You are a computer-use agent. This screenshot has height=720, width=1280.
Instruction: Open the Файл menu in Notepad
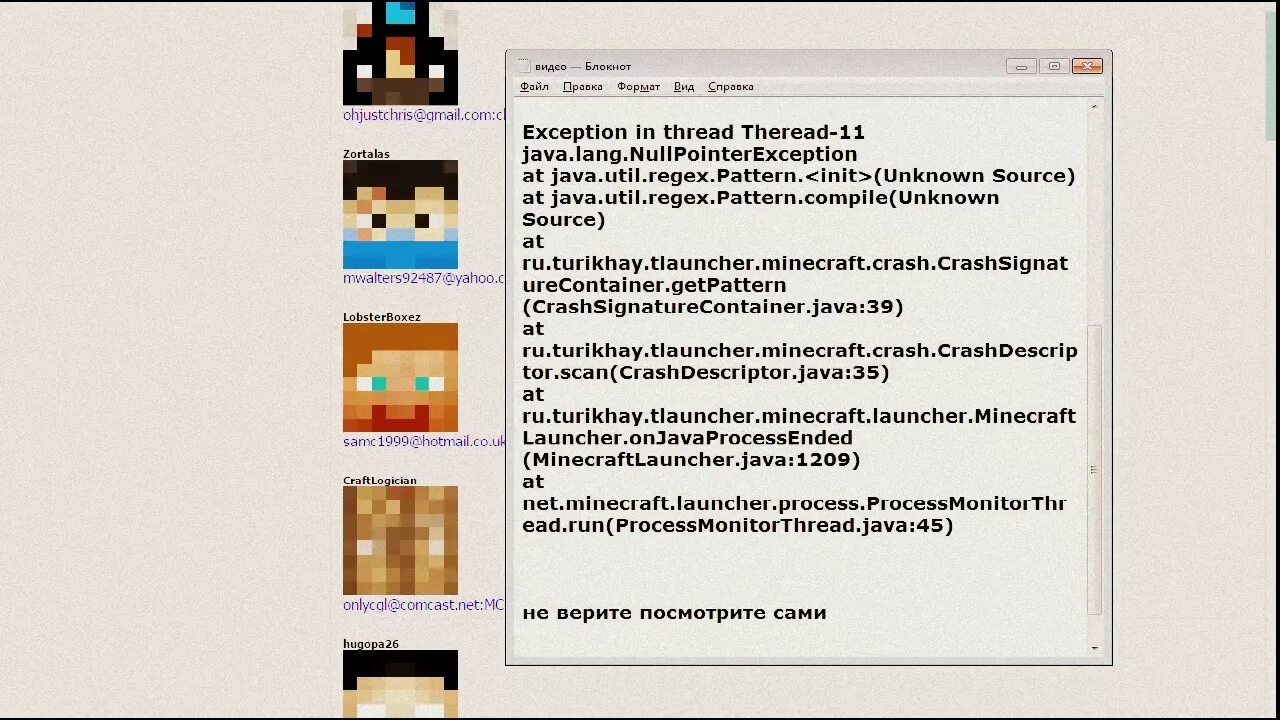tap(534, 87)
